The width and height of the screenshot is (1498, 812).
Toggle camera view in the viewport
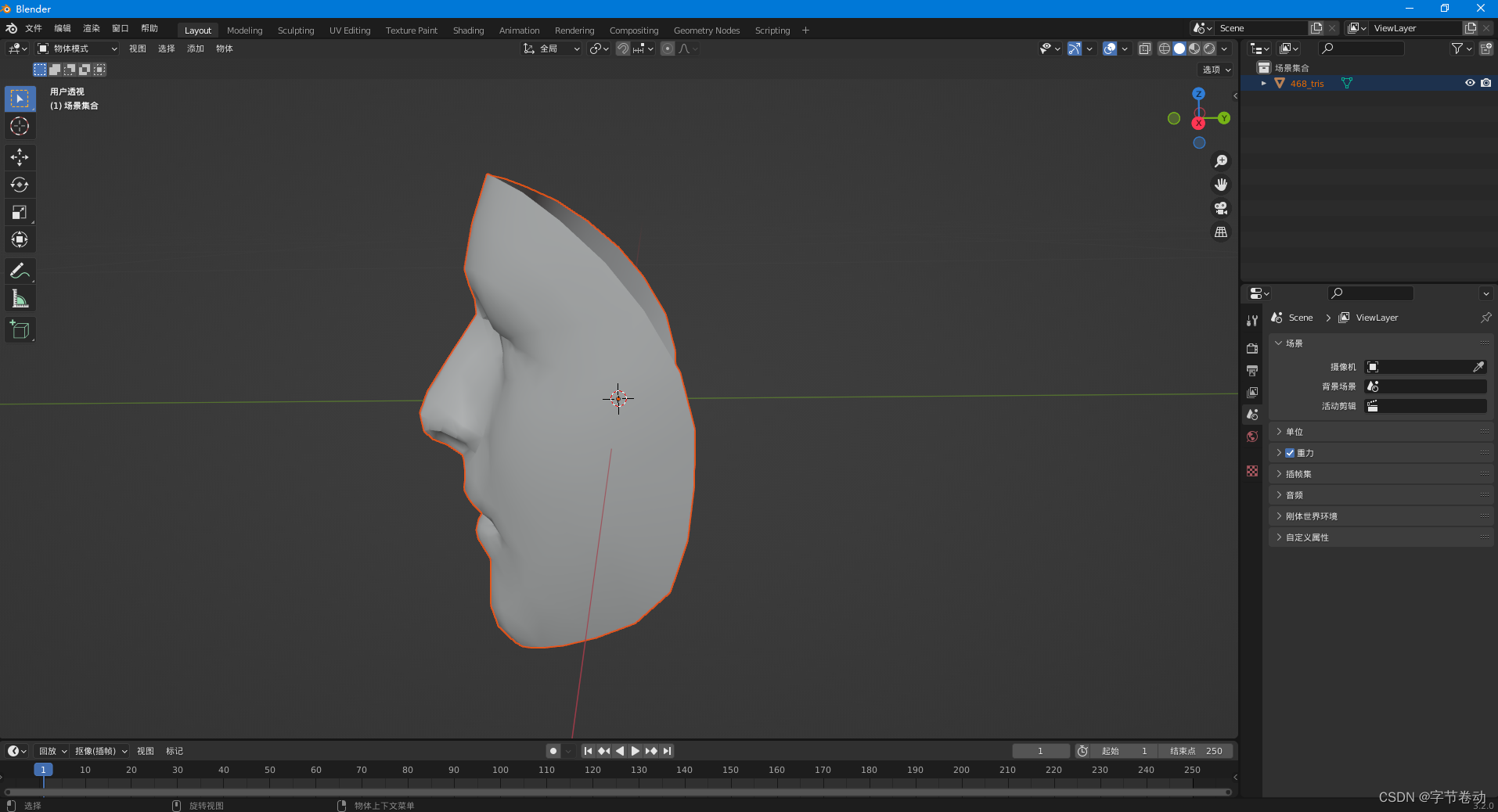click(x=1221, y=208)
